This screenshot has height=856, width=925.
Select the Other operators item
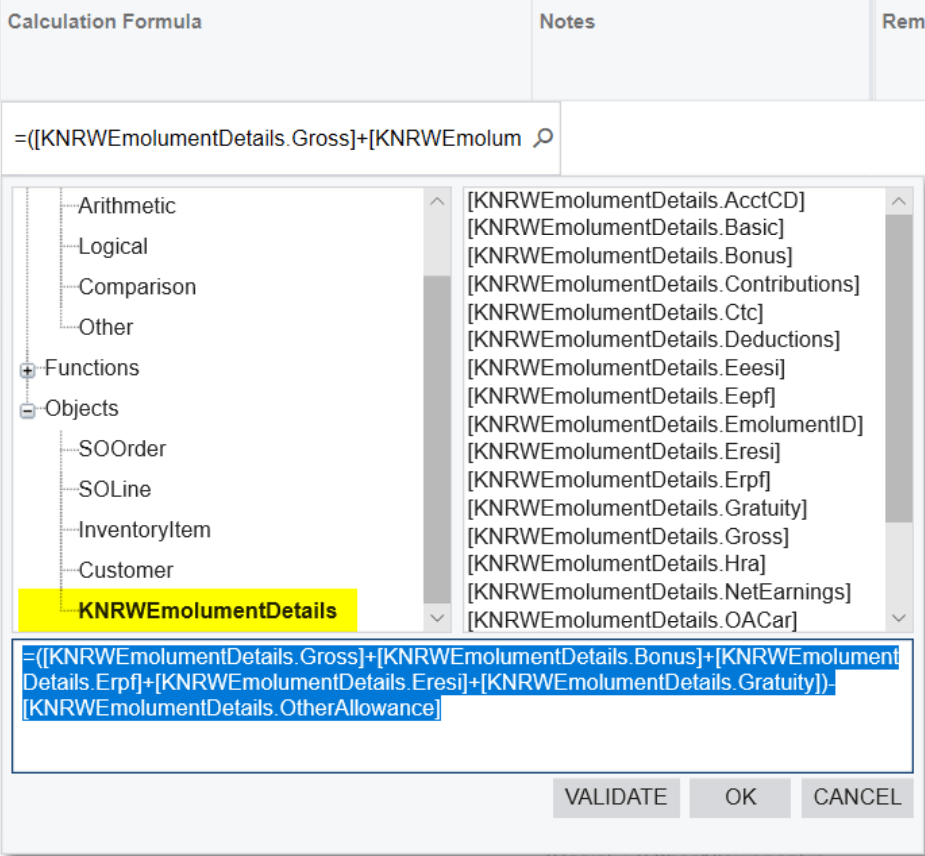(x=106, y=327)
